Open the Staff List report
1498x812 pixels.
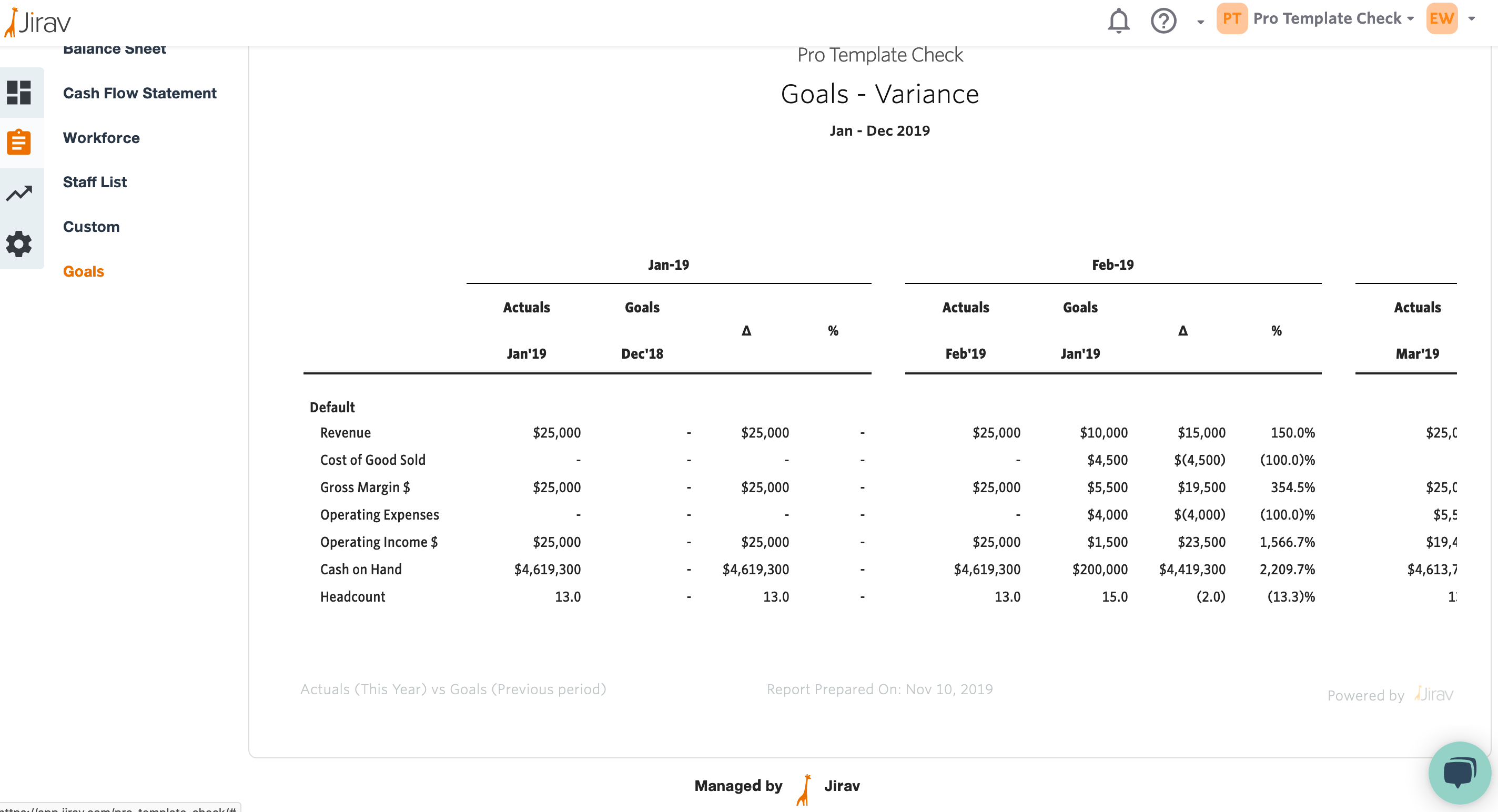pos(95,182)
